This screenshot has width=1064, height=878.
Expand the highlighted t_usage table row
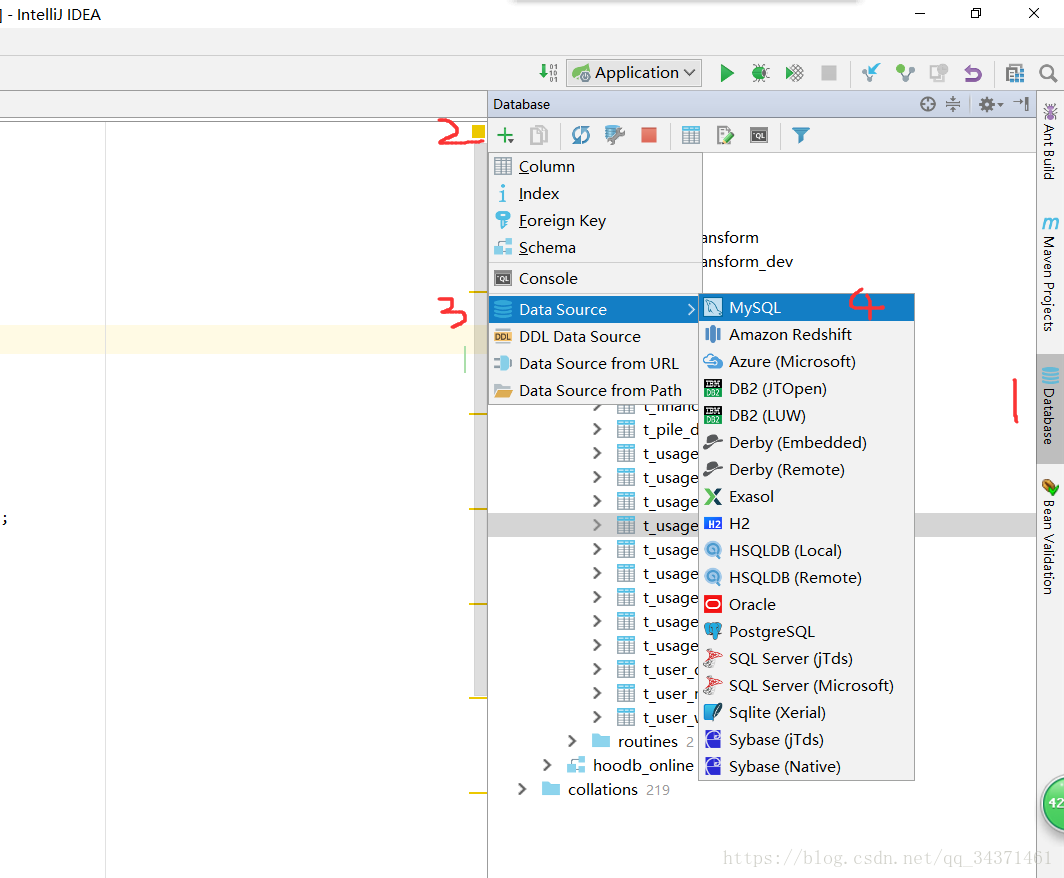(597, 525)
